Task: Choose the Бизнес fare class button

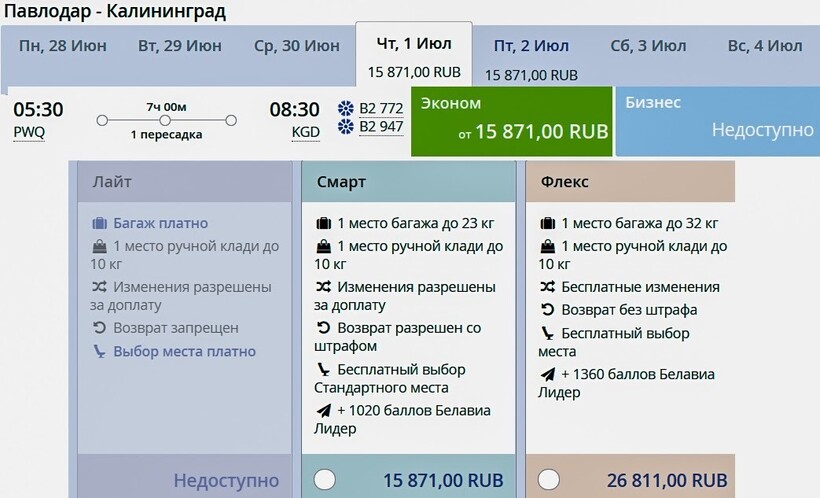Action: coord(718,121)
